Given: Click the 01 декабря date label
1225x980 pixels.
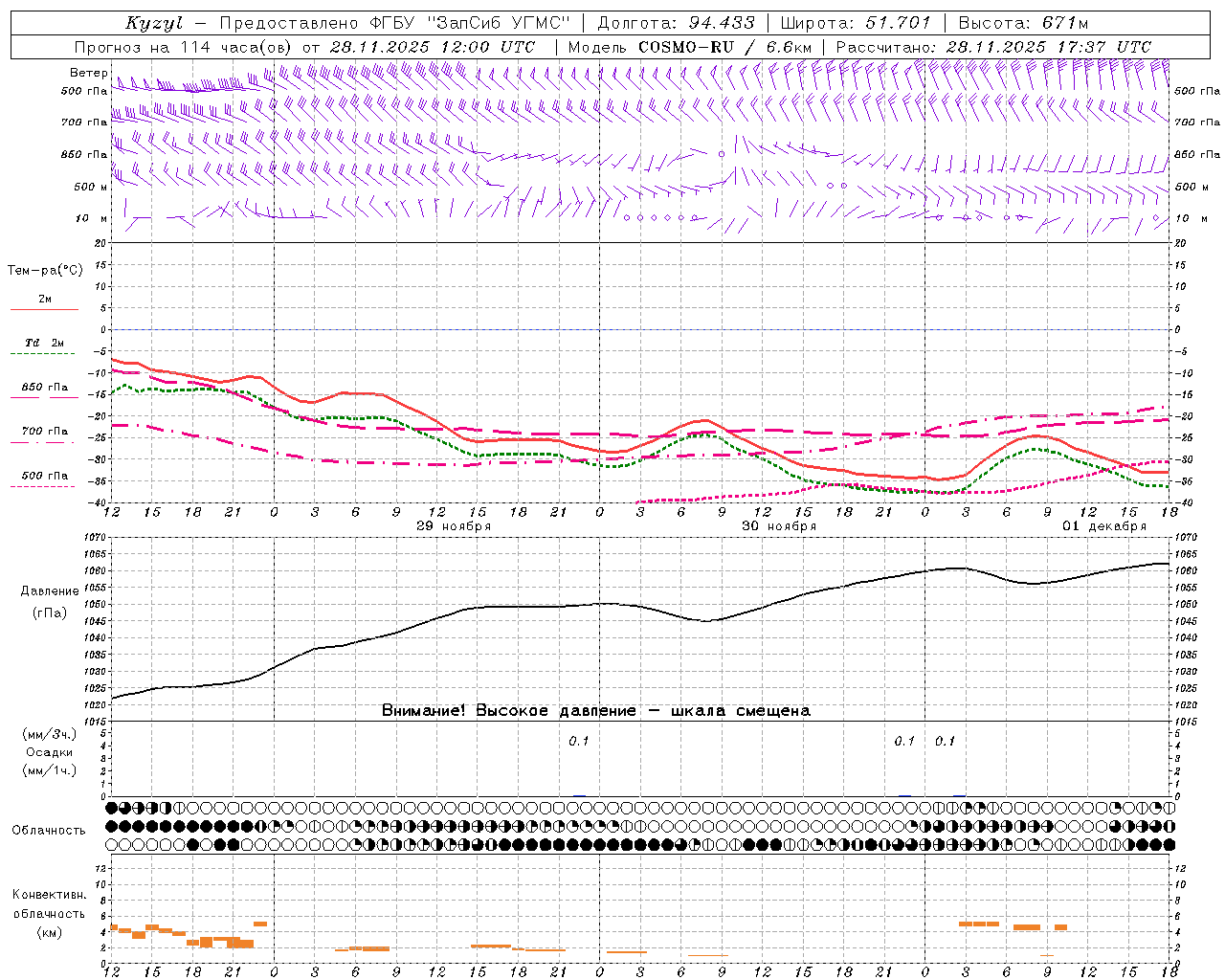Looking at the screenshot, I should tap(1104, 526).
